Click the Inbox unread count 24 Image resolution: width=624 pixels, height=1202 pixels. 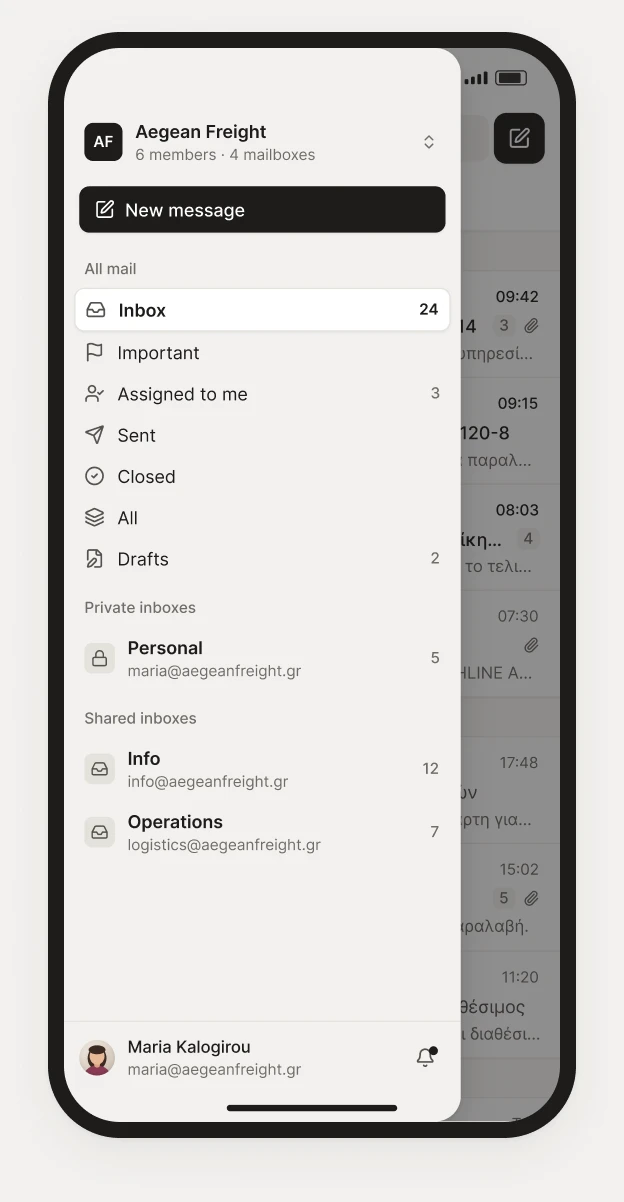[x=429, y=310]
